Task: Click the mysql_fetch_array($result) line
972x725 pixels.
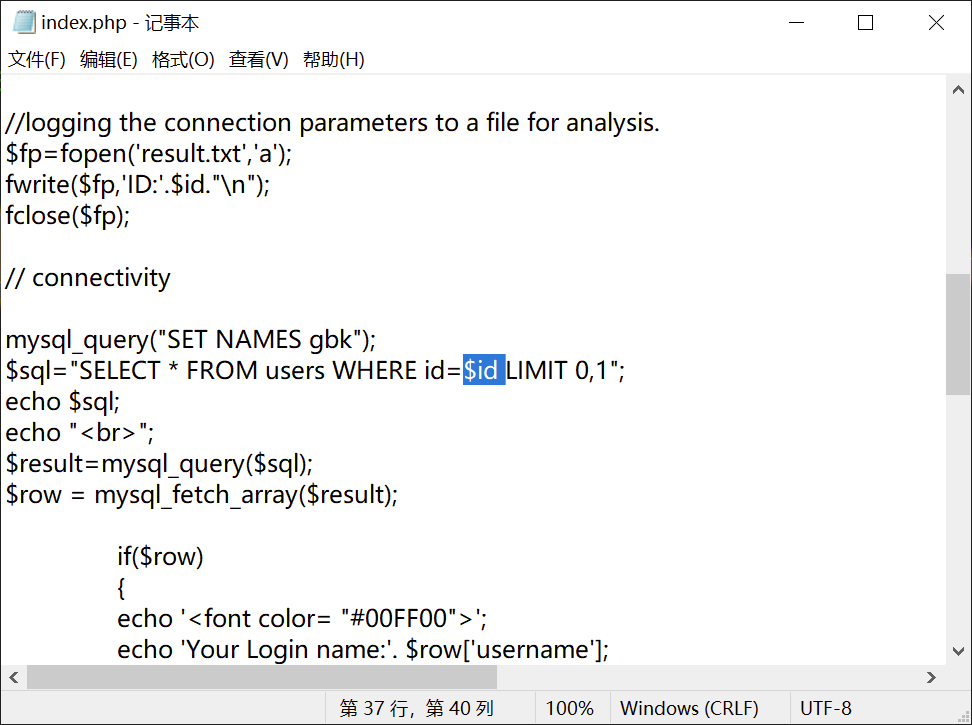Action: tap(201, 494)
